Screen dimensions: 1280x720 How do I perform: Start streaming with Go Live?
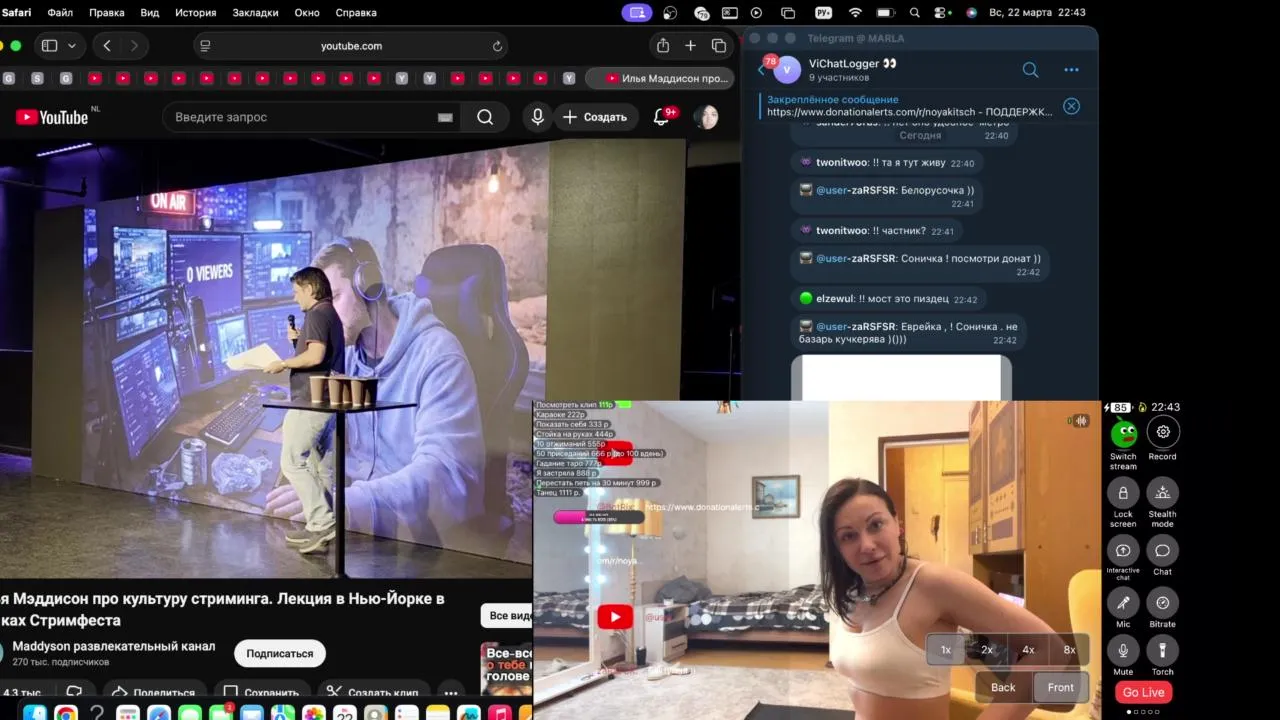point(1143,692)
